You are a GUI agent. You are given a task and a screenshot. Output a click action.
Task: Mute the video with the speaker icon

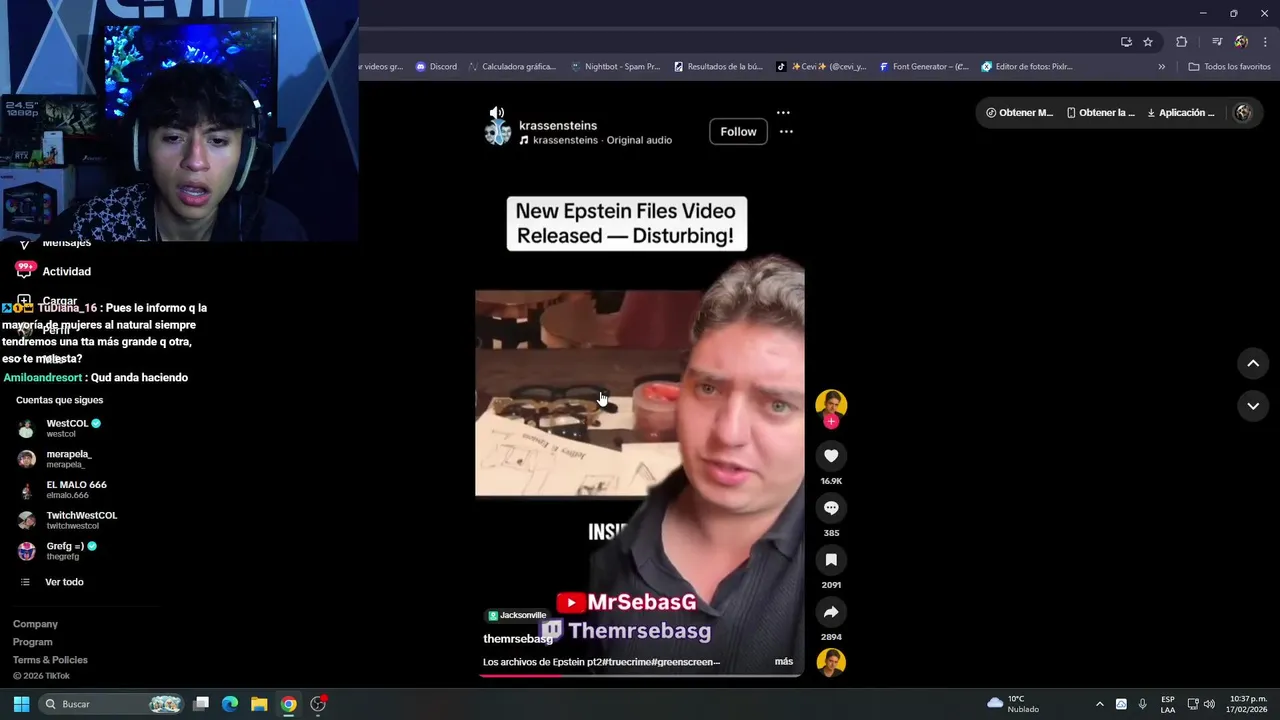497,113
